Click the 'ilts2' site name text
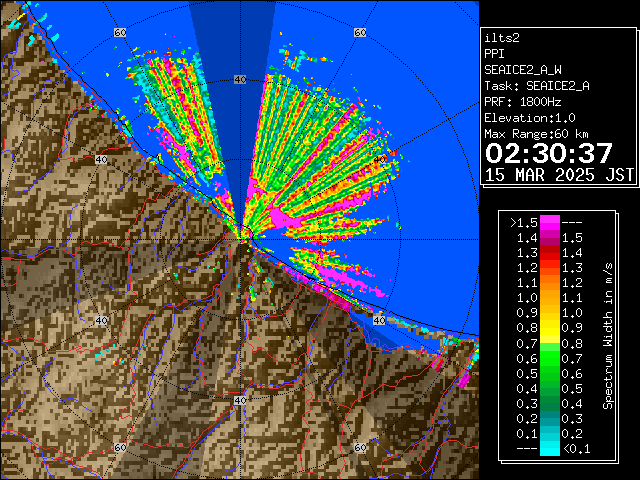The height and width of the screenshot is (480, 640). tap(502, 38)
